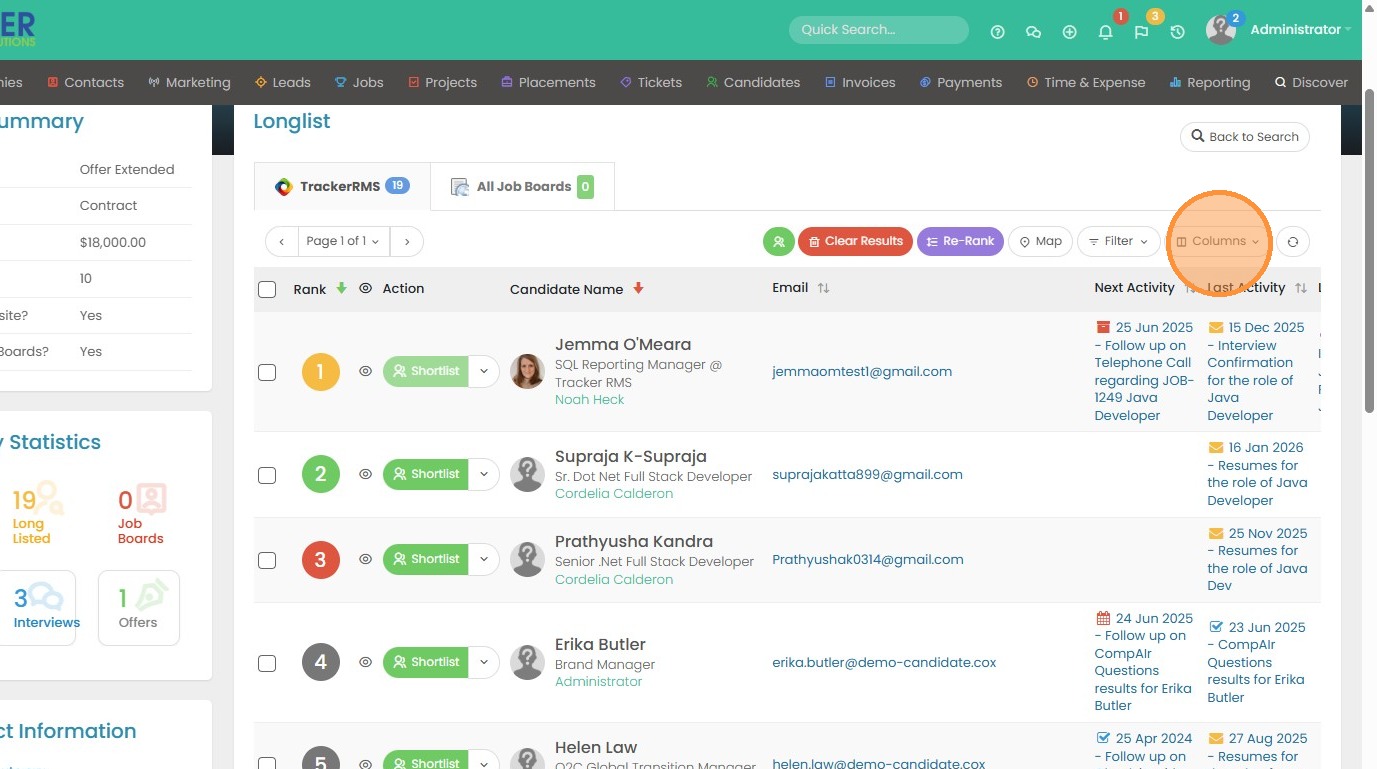Sort the Last Activity column arrows
The height and width of the screenshot is (769, 1377).
pos(1300,288)
